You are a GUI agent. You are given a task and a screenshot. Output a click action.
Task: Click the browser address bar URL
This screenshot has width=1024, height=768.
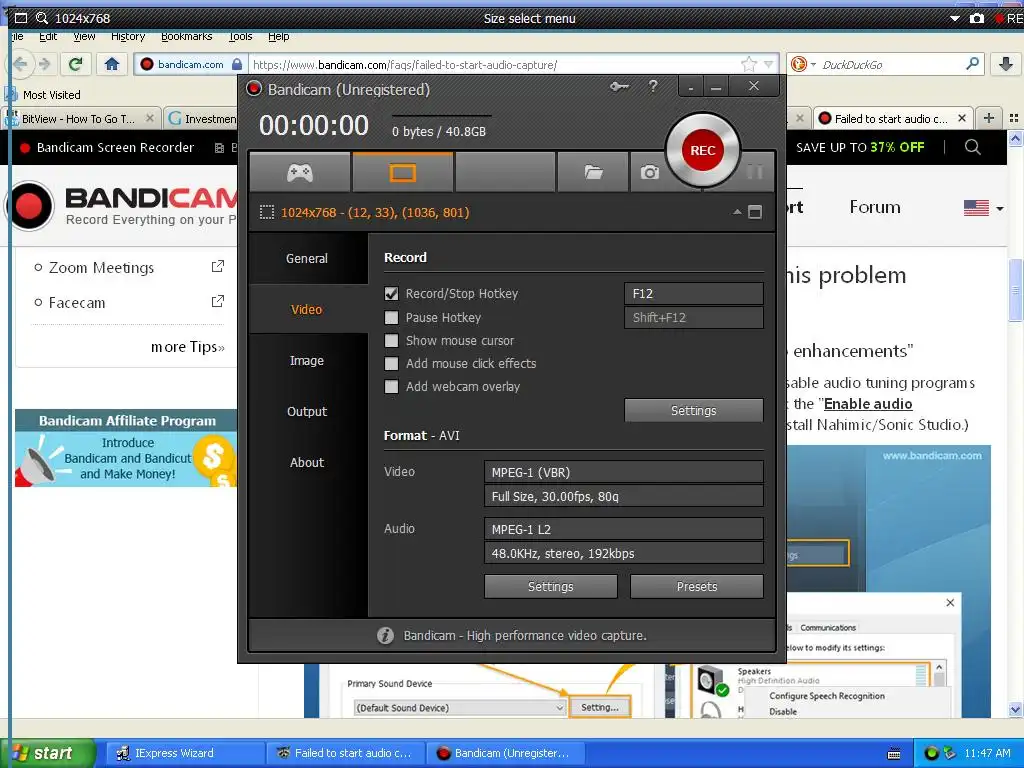(x=404, y=65)
